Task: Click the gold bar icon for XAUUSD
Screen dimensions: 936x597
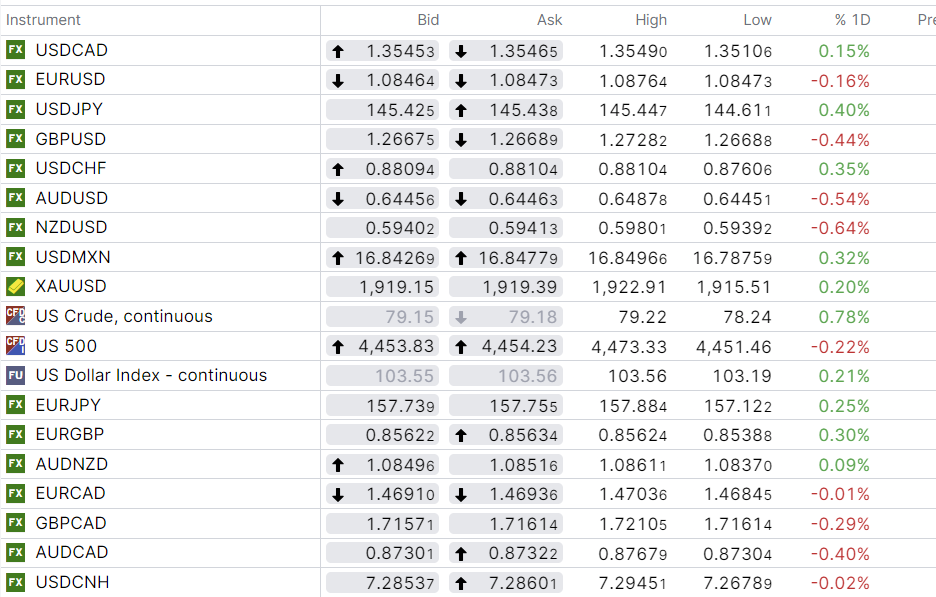Action: [15, 287]
